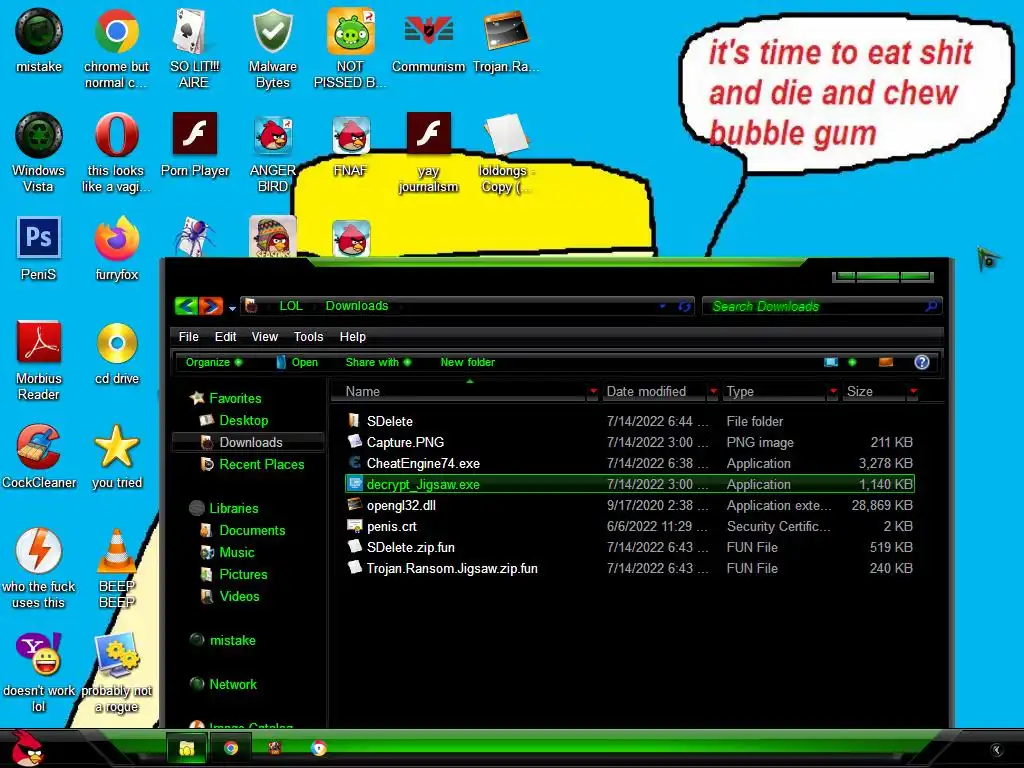Open the Communism desktop icon
This screenshot has height=768, width=1024.
(x=428, y=40)
